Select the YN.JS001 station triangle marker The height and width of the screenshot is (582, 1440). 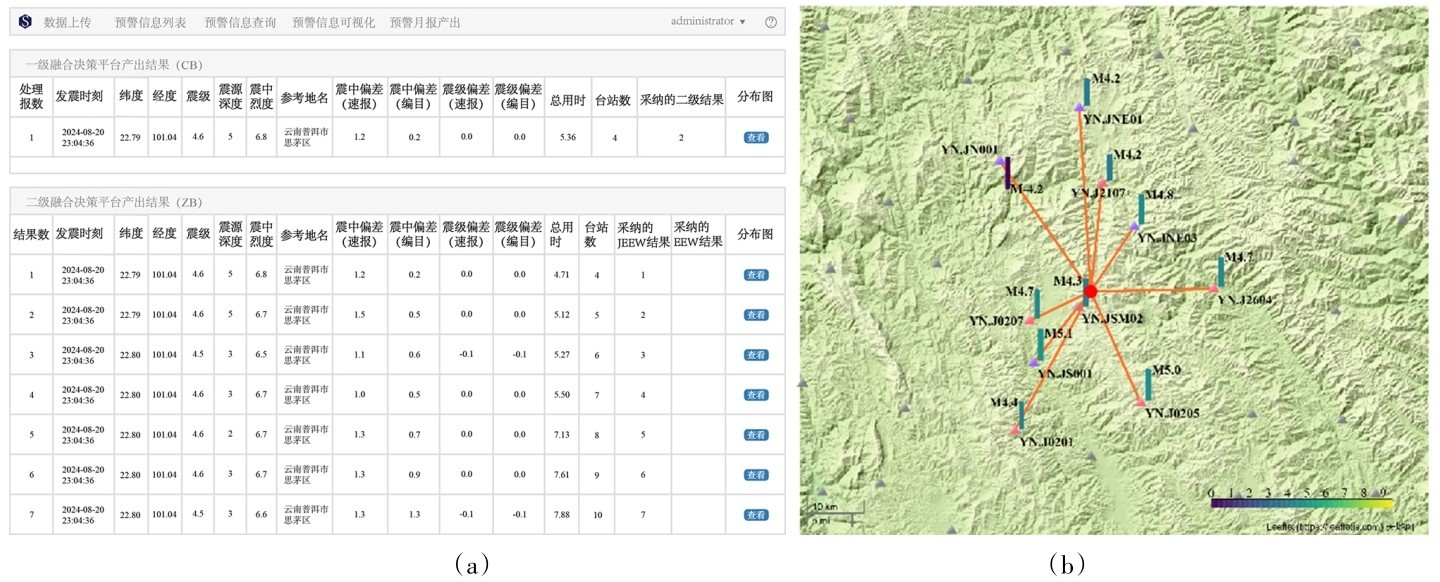coord(1034,362)
